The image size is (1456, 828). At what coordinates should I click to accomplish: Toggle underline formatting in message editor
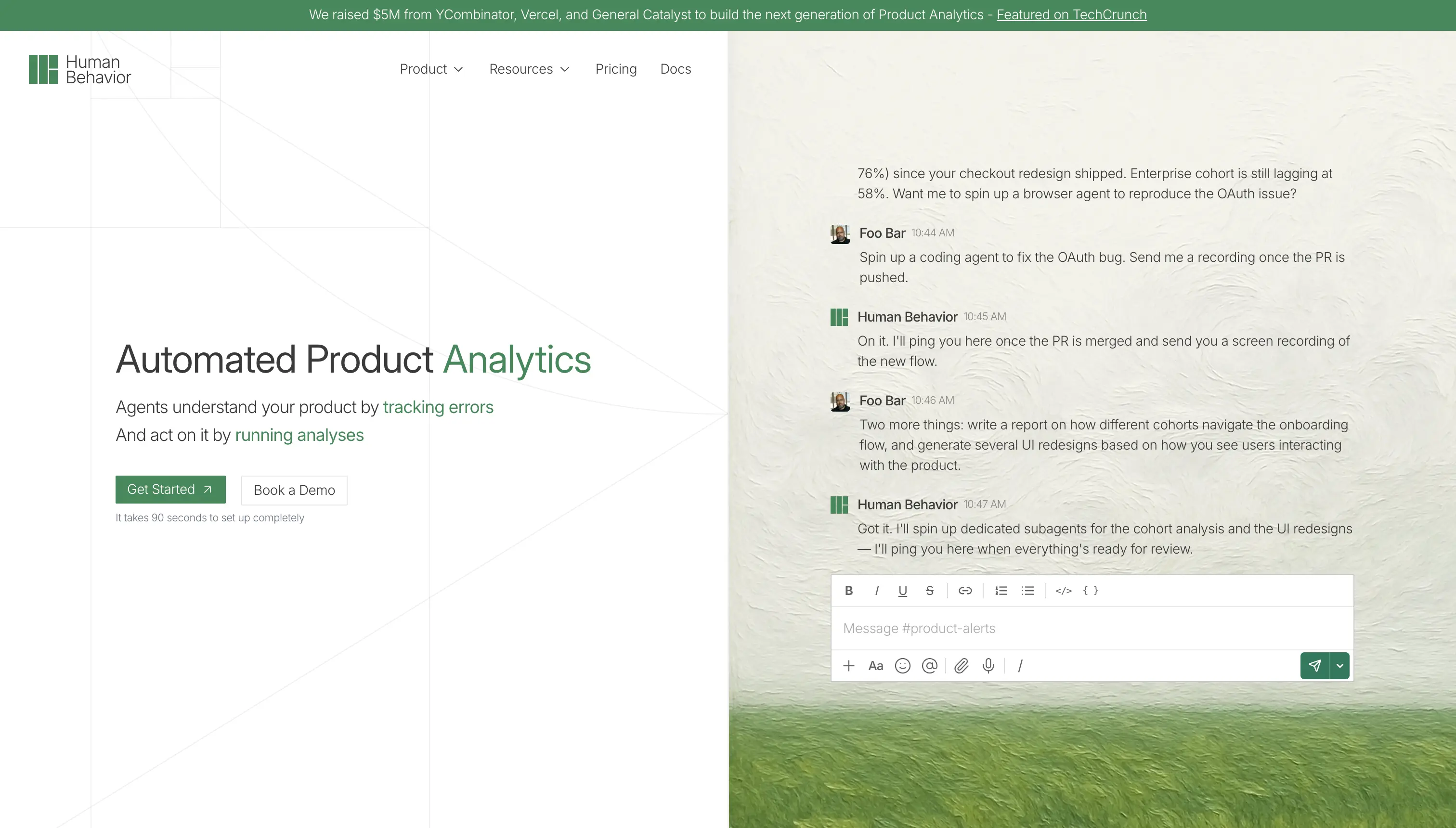[903, 590]
